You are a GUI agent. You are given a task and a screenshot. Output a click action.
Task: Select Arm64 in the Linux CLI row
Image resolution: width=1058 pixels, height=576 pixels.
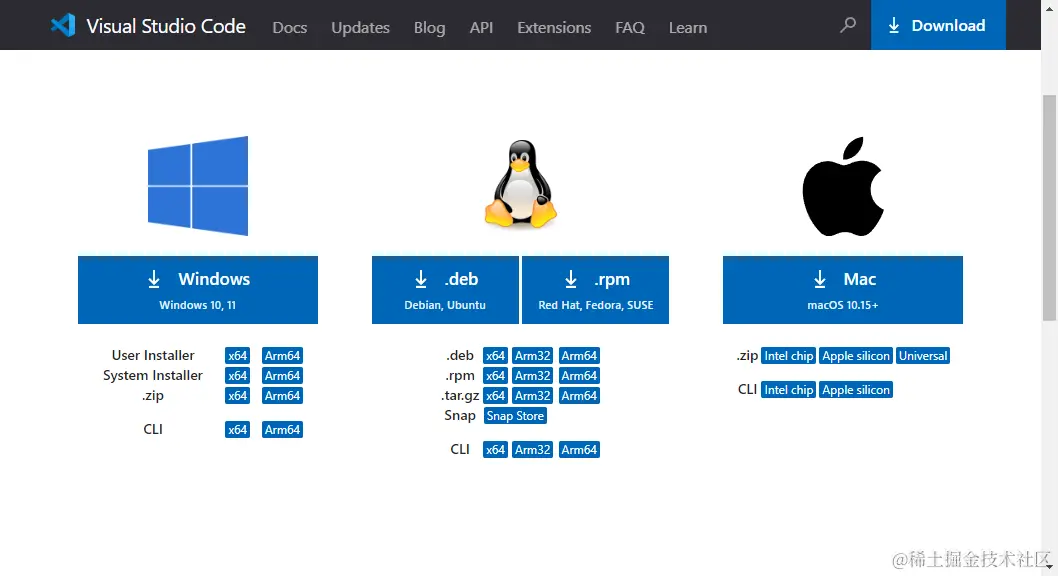579,450
